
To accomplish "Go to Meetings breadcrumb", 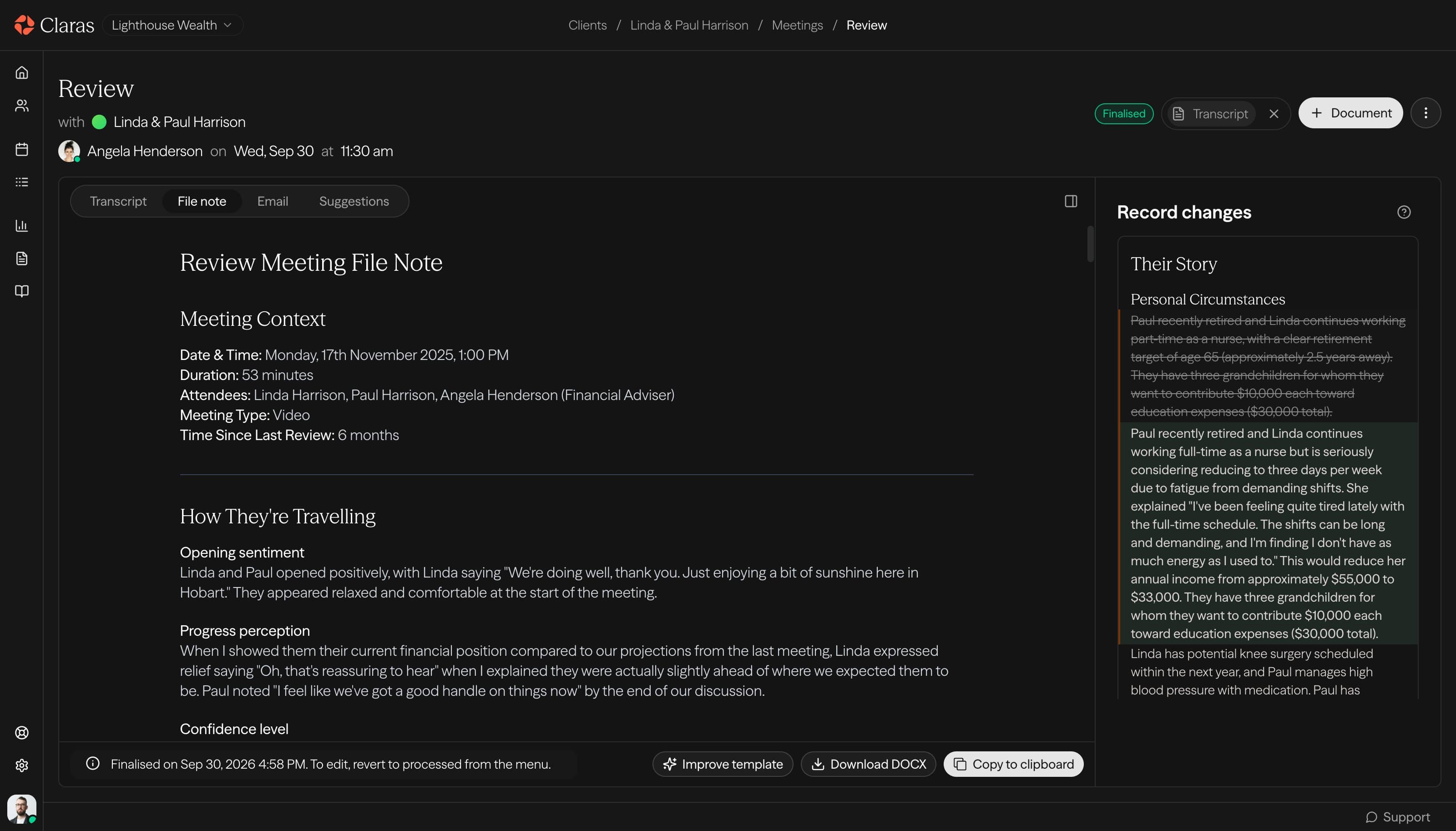I will pos(797,25).
